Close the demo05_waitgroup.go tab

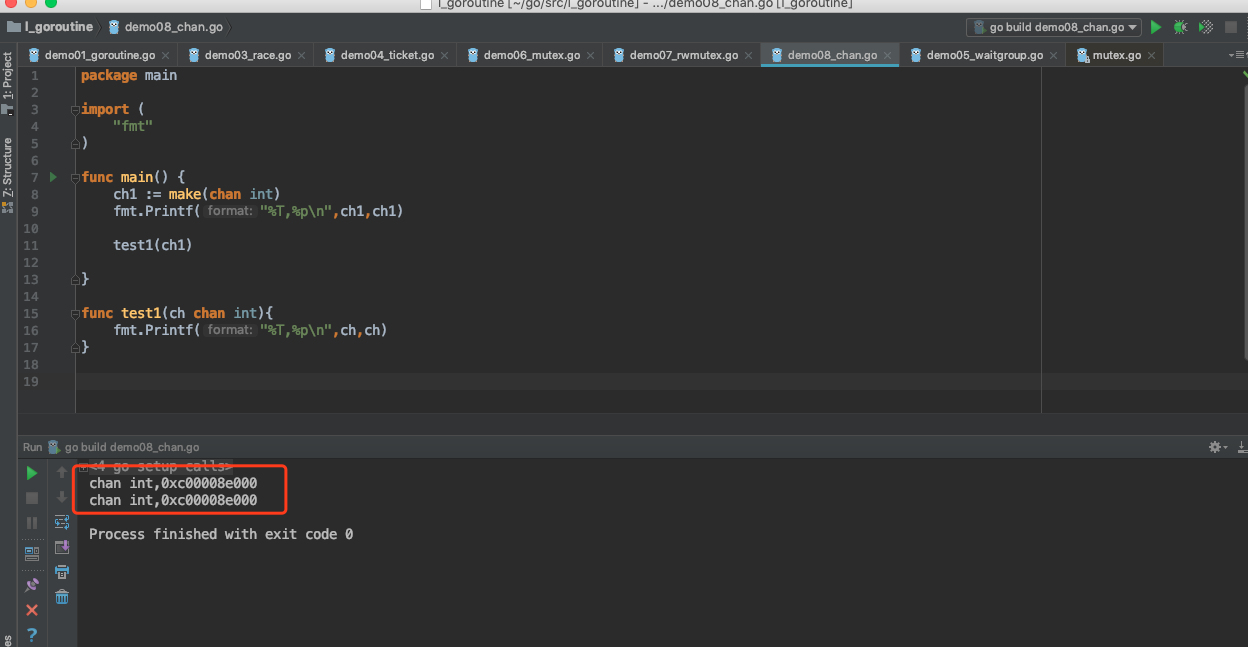click(x=1052, y=56)
